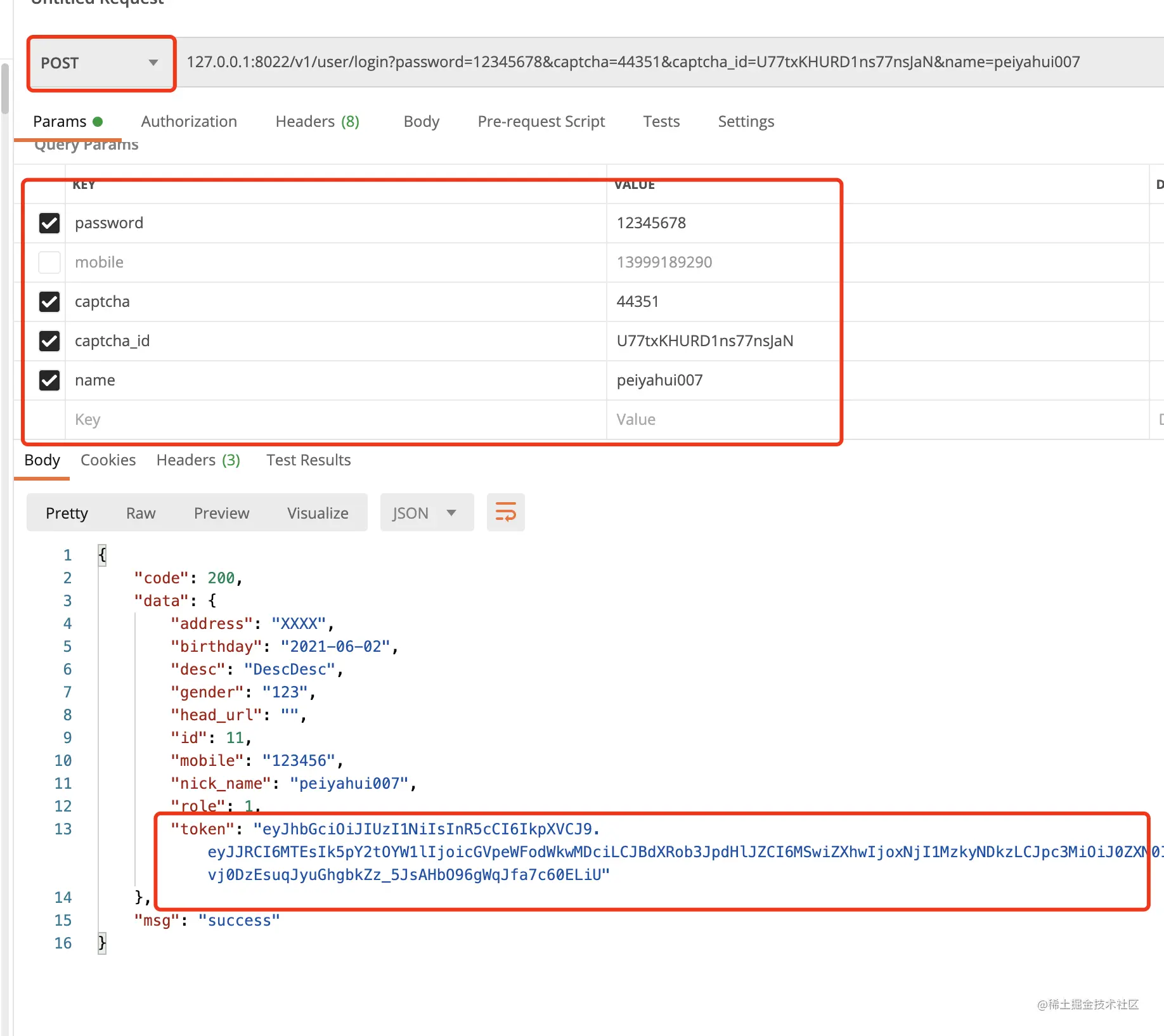
Task: Click the left sidebar scrollbar
Action: point(5,87)
